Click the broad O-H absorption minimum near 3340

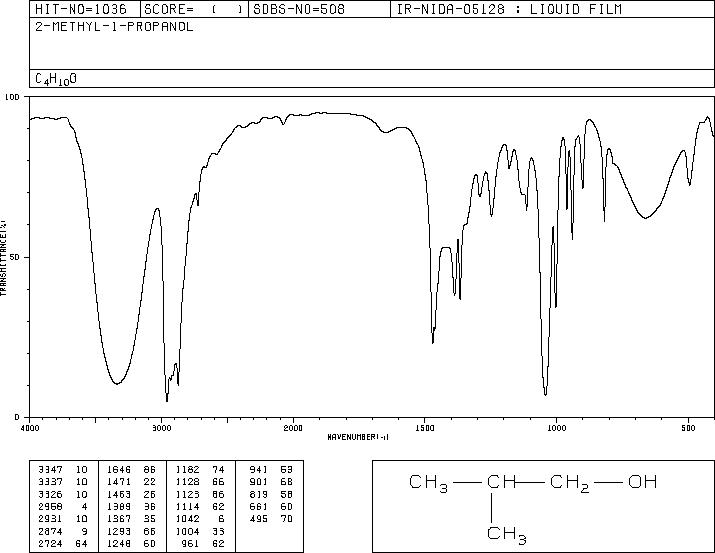[x=117, y=383]
